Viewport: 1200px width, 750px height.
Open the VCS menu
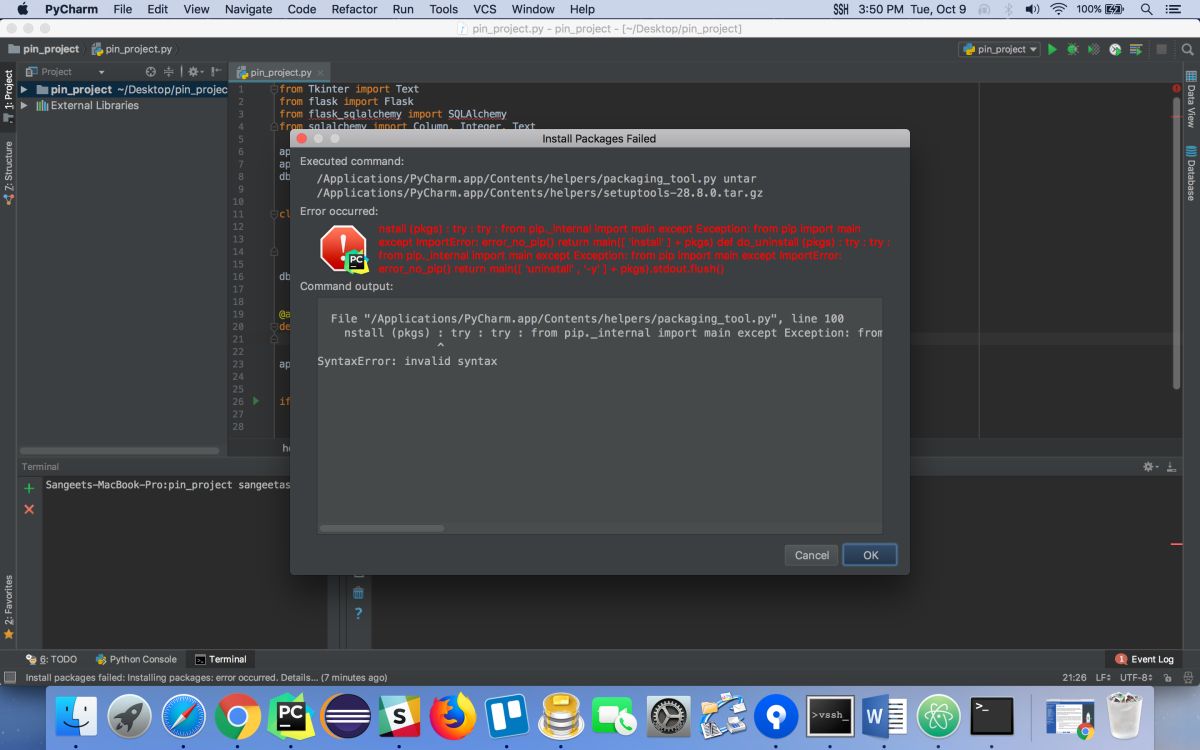[484, 9]
